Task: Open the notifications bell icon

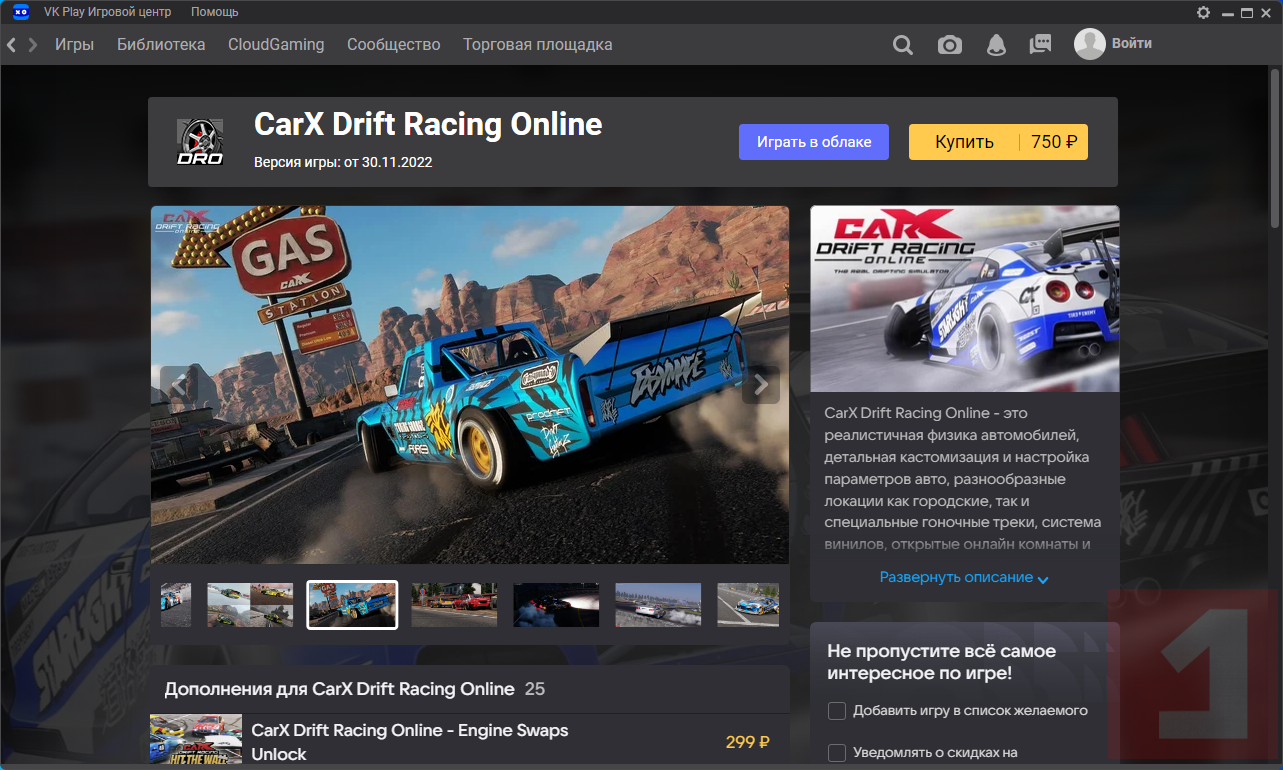Action: [x=996, y=45]
